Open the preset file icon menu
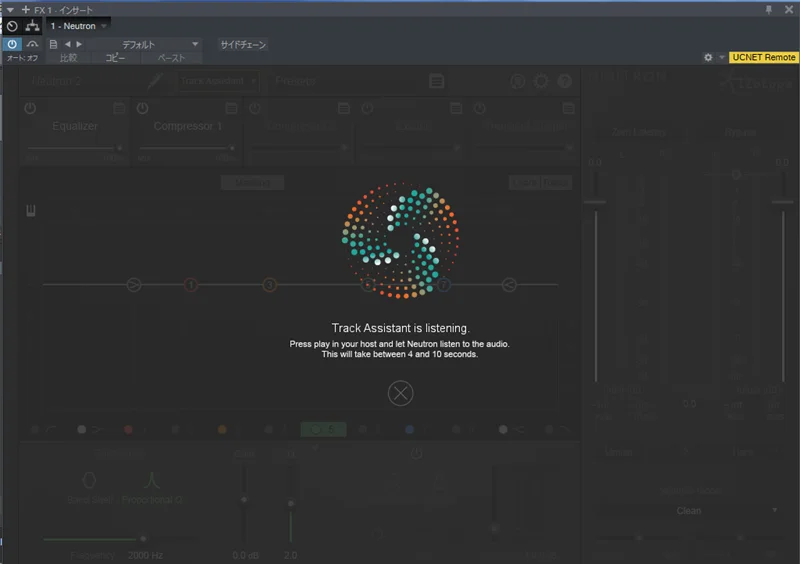Image resolution: width=800 pixels, height=564 pixels. point(54,44)
